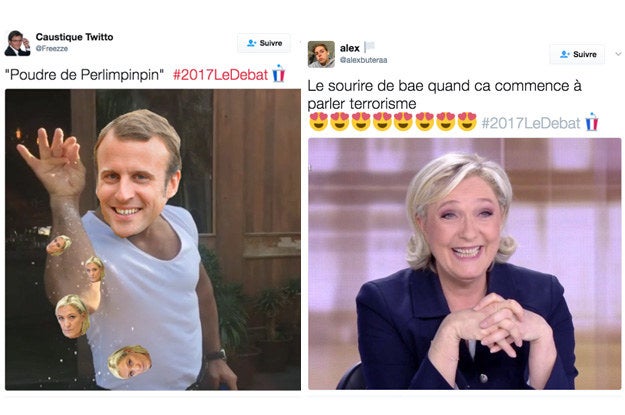The image size is (625, 415).
Task: Click the last heart-eyes emoji before the hashtag
Action: click(467, 122)
